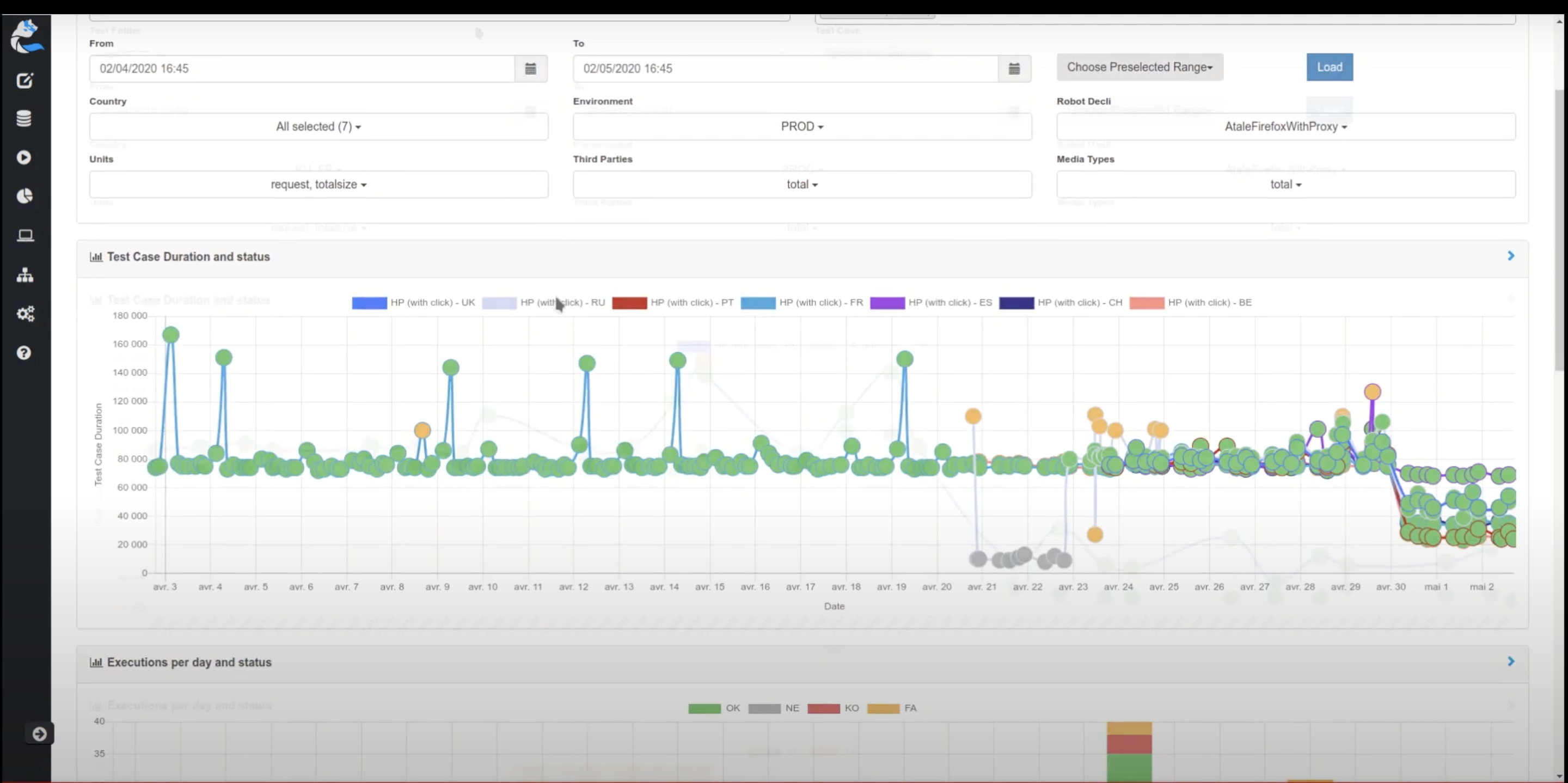Collapse the Test Case Duration and status panel
Viewport: 1568px width, 783px height.
pyautogui.click(x=1510, y=256)
